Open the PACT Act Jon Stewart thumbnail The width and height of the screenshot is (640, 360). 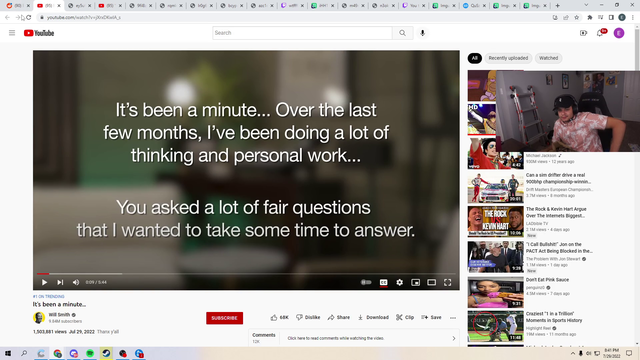[x=496, y=256]
